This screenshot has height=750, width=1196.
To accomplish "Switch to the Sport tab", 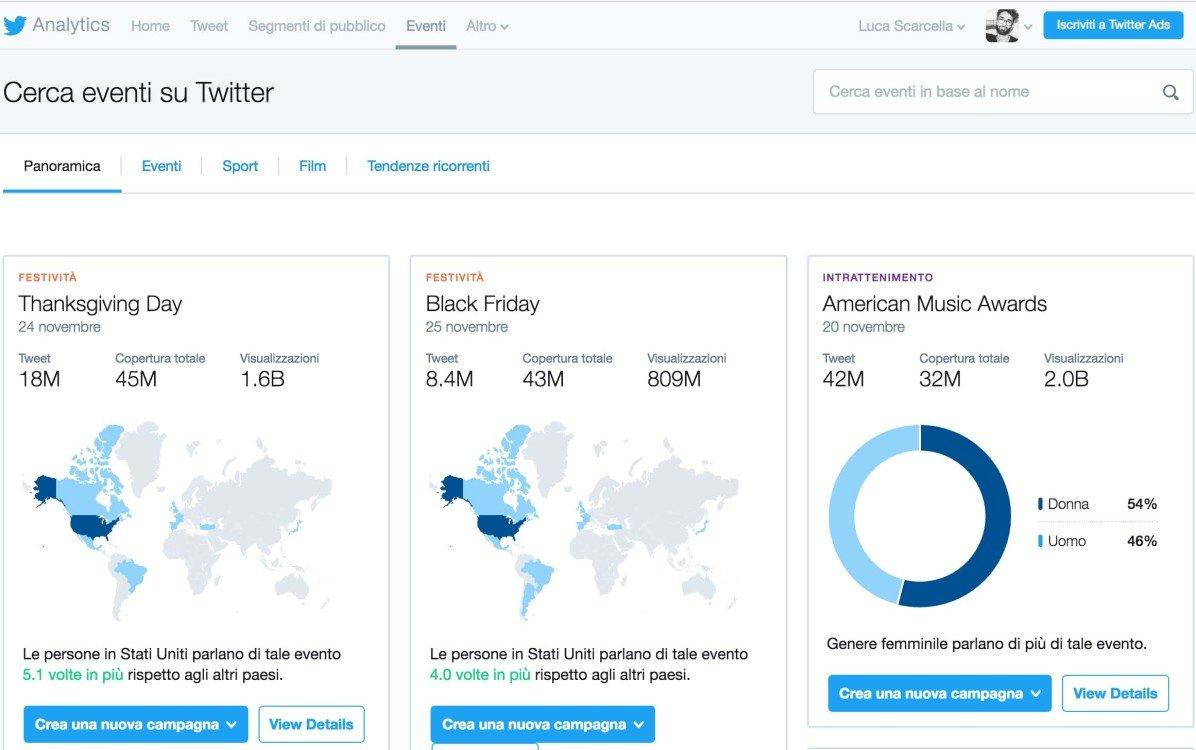I will tap(240, 166).
